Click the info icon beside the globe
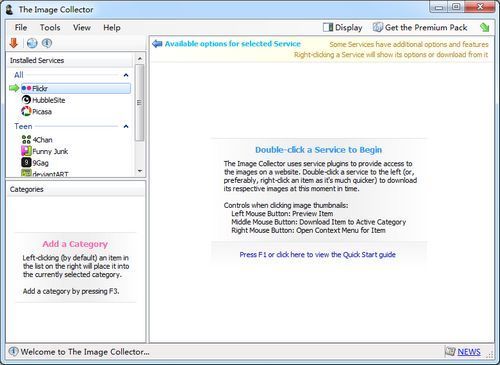This screenshot has height=365, width=500. click(47, 43)
